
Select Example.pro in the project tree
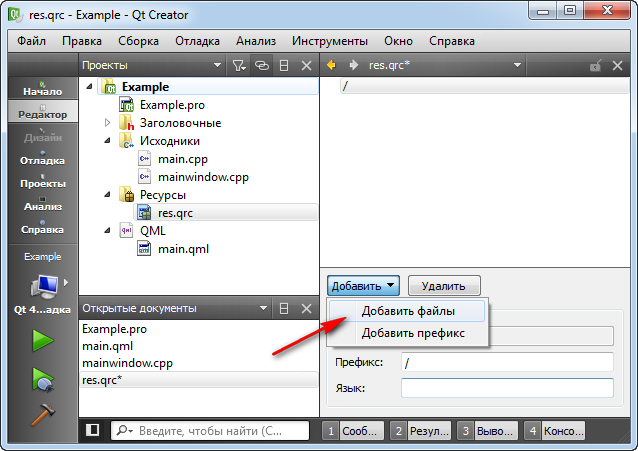pyautogui.click(x=172, y=105)
